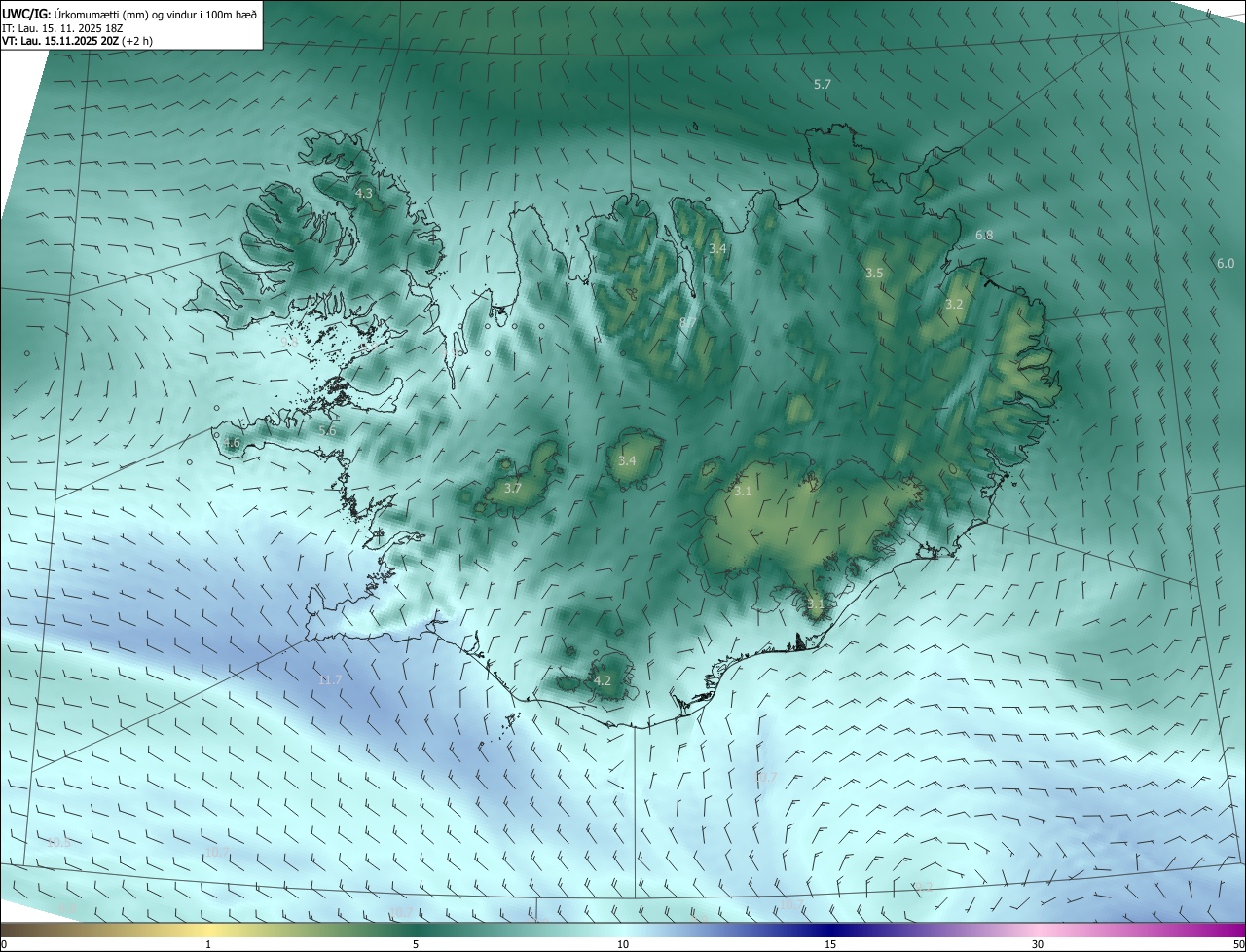The image size is (1246, 952).
Task: Click the 4.2 value label near south coast
Action: [603, 681]
